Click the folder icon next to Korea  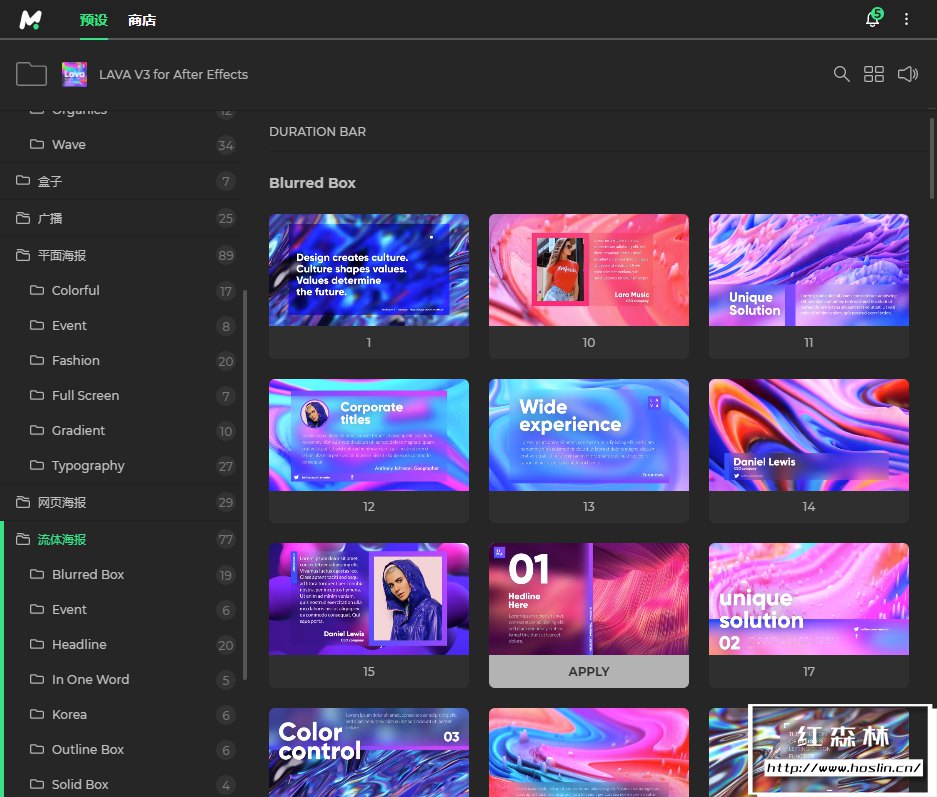pos(37,714)
